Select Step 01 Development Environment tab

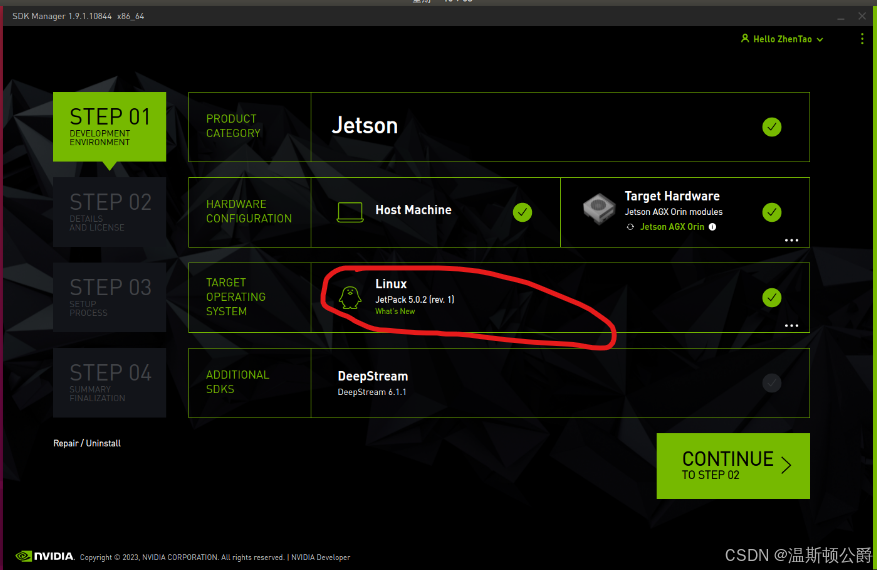pos(110,127)
